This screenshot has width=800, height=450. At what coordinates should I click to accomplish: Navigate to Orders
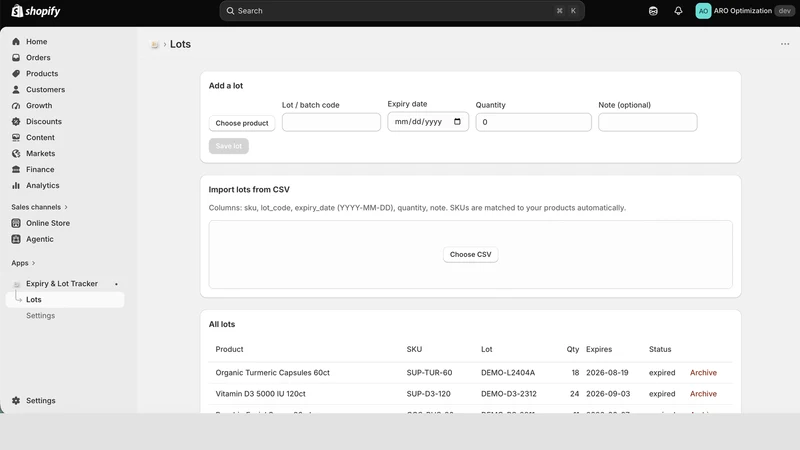(x=38, y=58)
